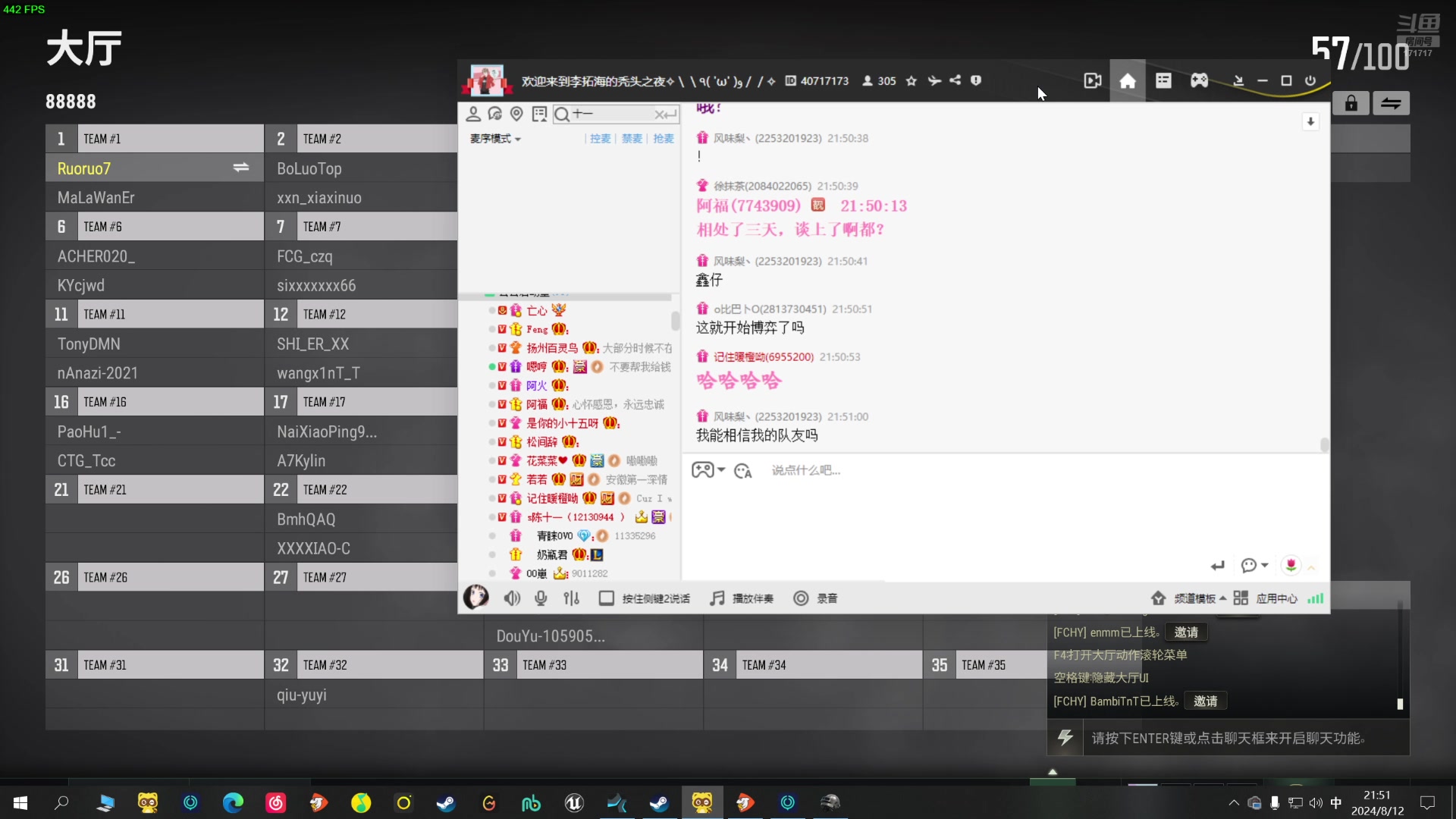Image resolution: width=1456 pixels, height=819 pixels.
Task: Expand arrow beside flower icon
Action: [1311, 566]
